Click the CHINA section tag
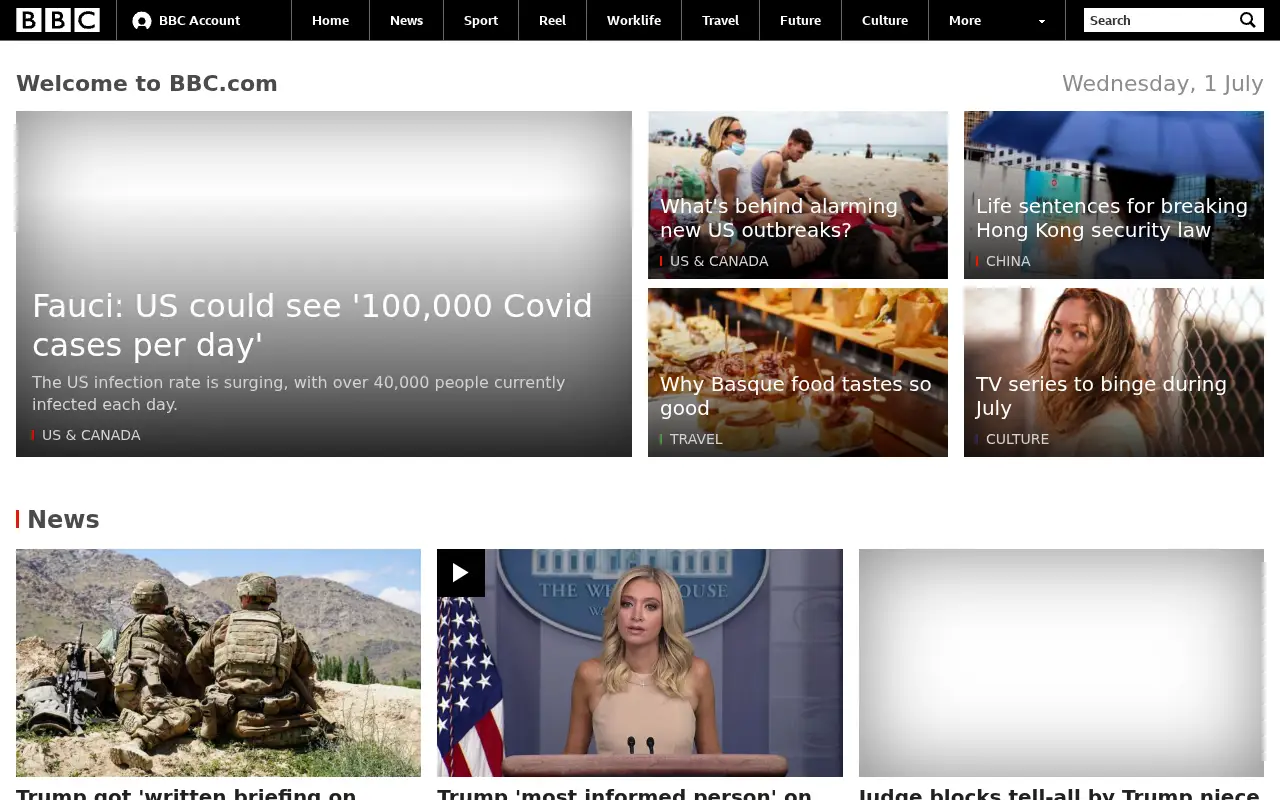This screenshot has width=1280, height=800. [x=1008, y=261]
